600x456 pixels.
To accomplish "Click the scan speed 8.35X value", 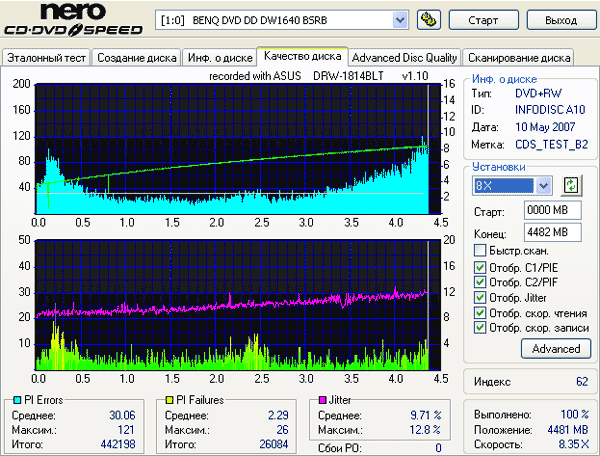I will tap(574, 444).
